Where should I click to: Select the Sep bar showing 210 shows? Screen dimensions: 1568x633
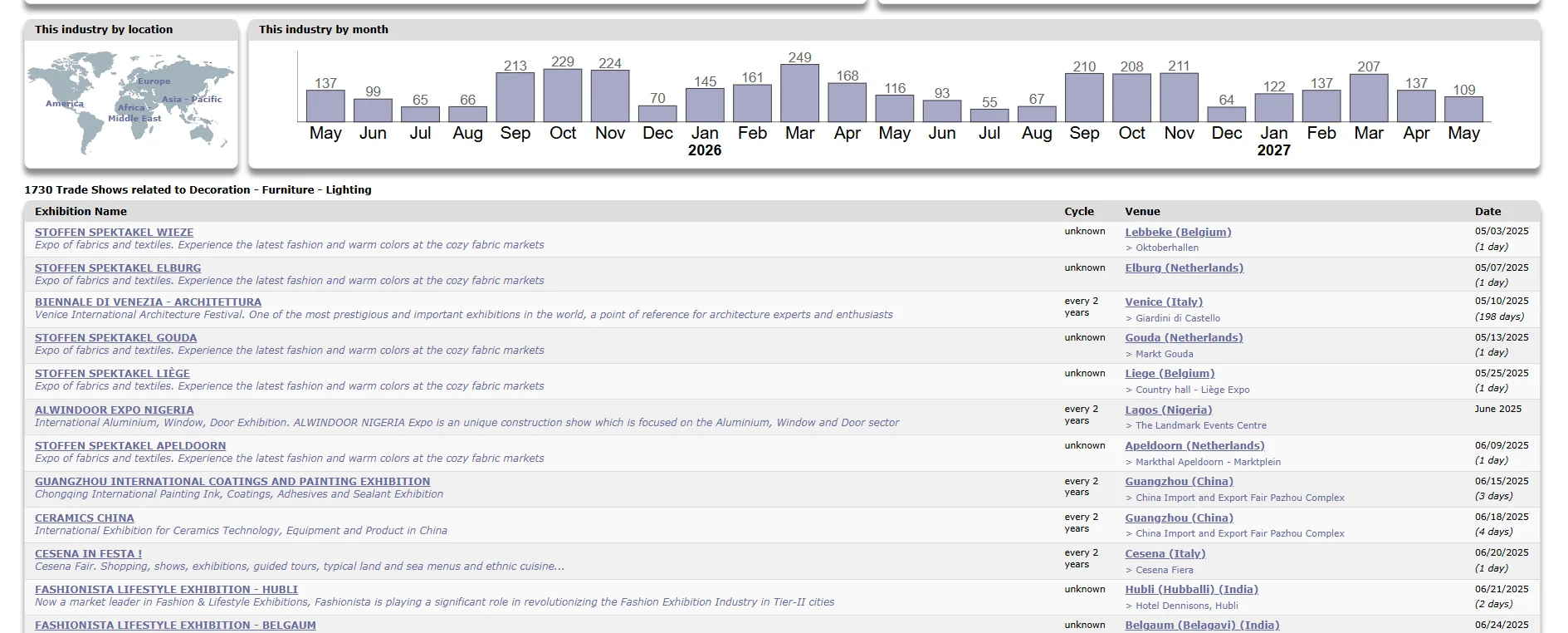[1084, 98]
